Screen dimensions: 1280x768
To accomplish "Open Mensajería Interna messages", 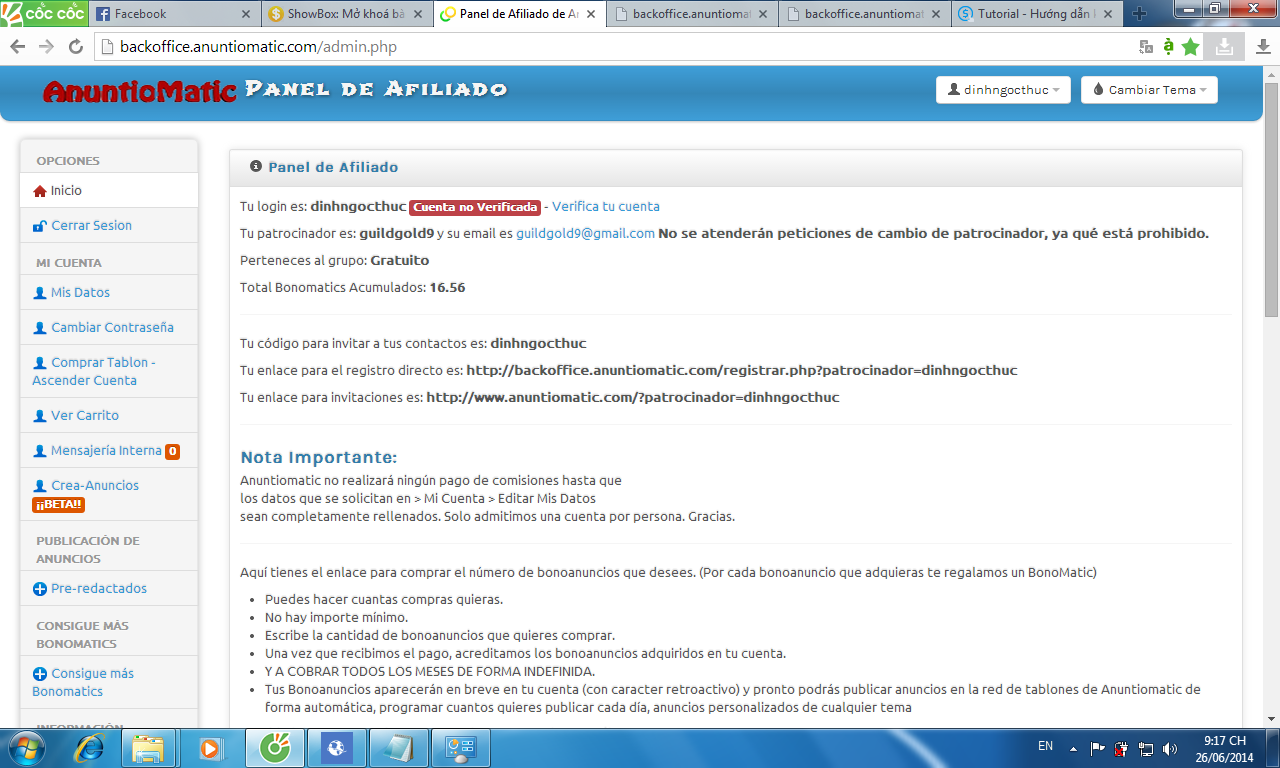I will click(x=109, y=450).
